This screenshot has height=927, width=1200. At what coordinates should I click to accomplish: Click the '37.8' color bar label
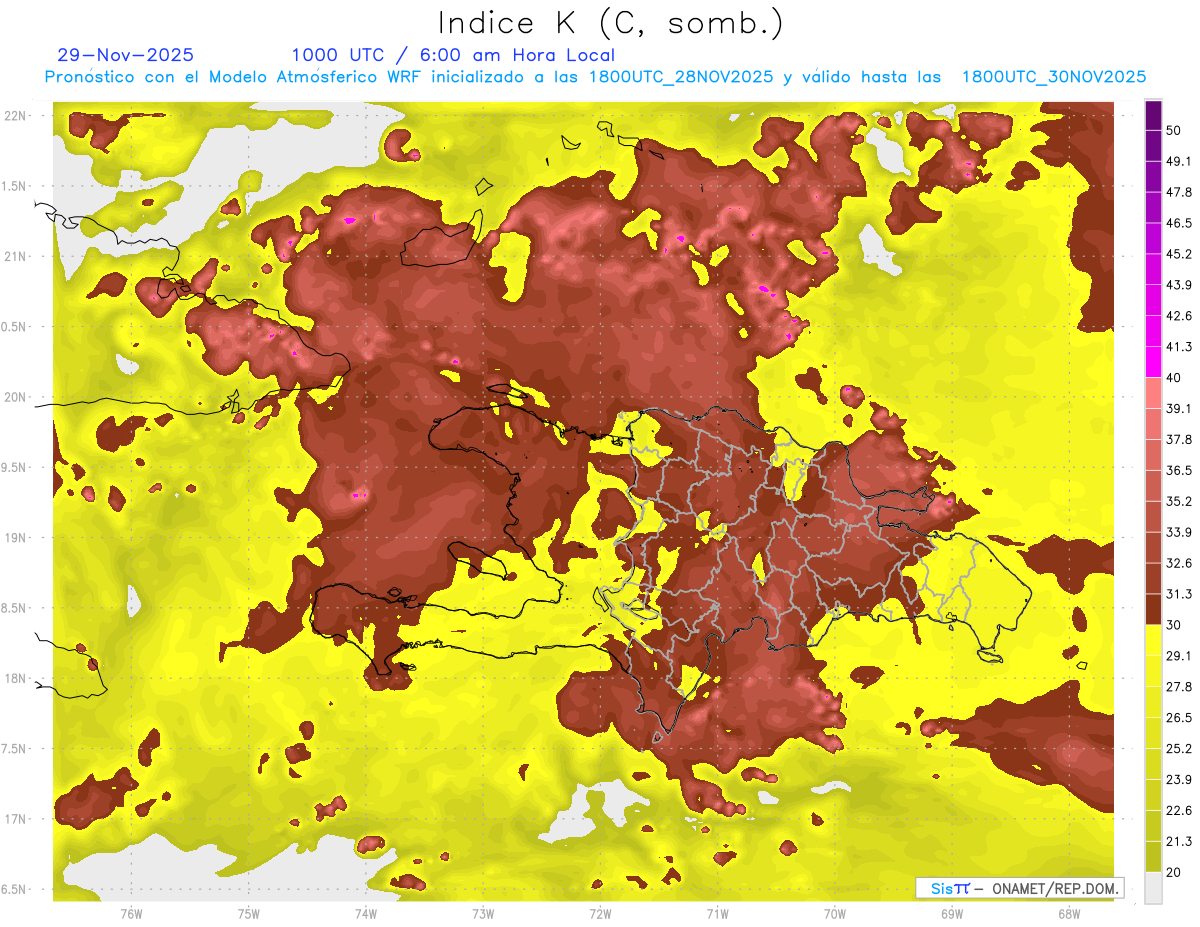pyautogui.click(x=1179, y=439)
